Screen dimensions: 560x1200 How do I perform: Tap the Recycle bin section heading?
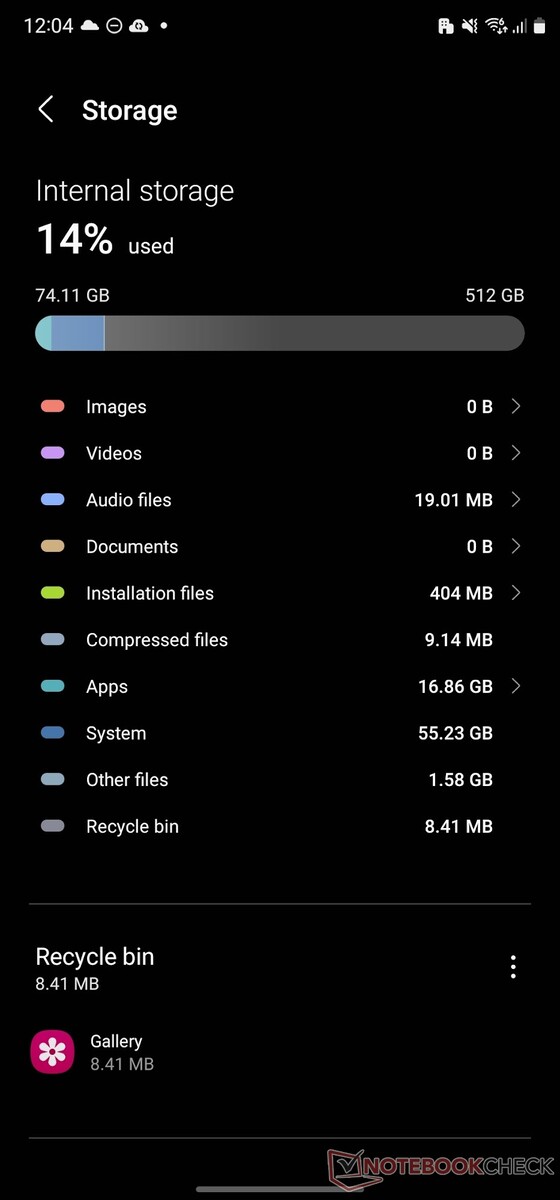pos(95,956)
